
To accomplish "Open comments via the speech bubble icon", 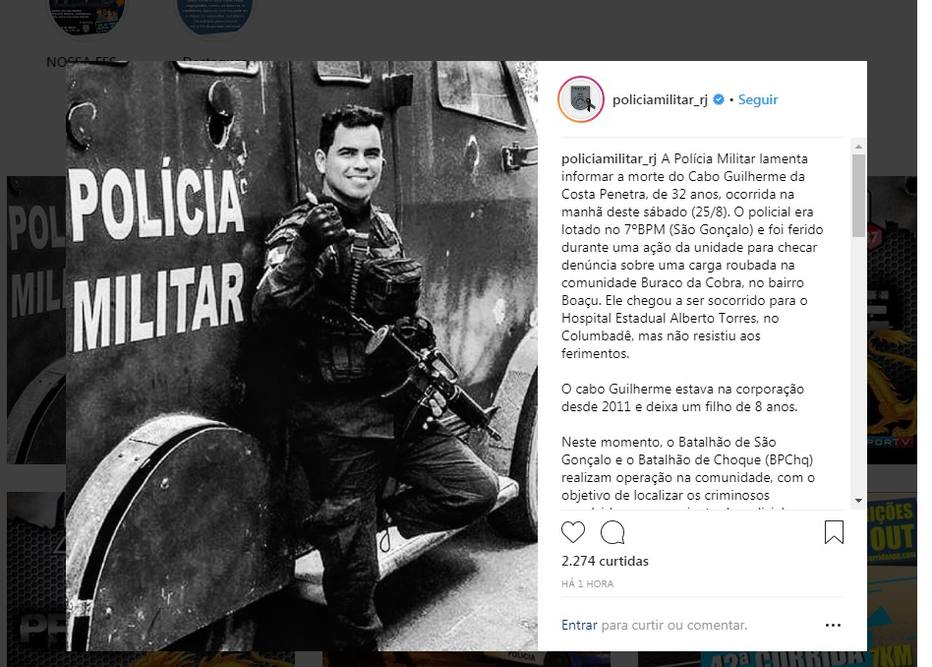I will 613,533.
